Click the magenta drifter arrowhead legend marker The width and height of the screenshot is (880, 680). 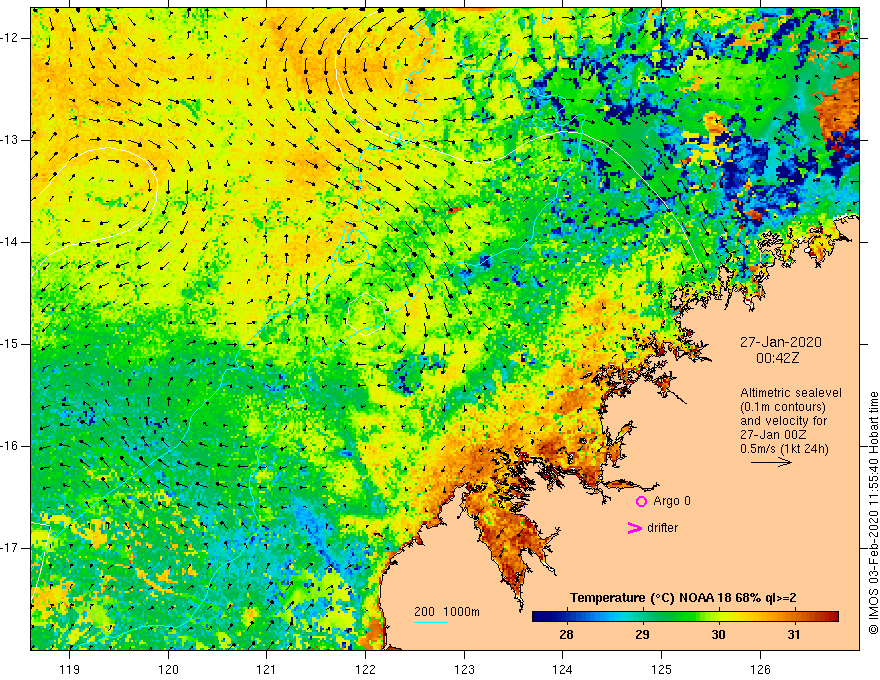pyautogui.click(x=634, y=528)
